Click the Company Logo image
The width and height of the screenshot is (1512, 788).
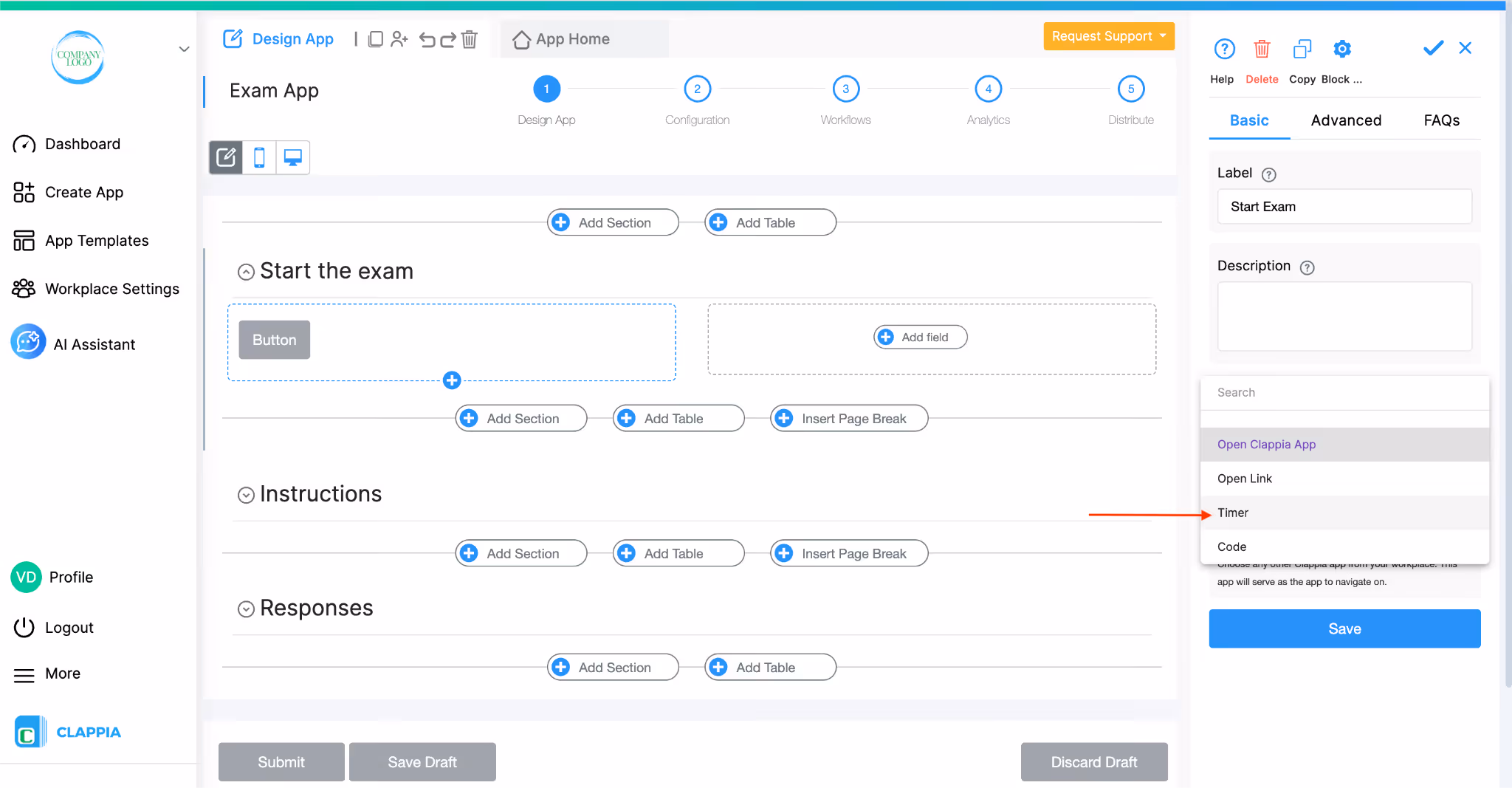[x=78, y=57]
